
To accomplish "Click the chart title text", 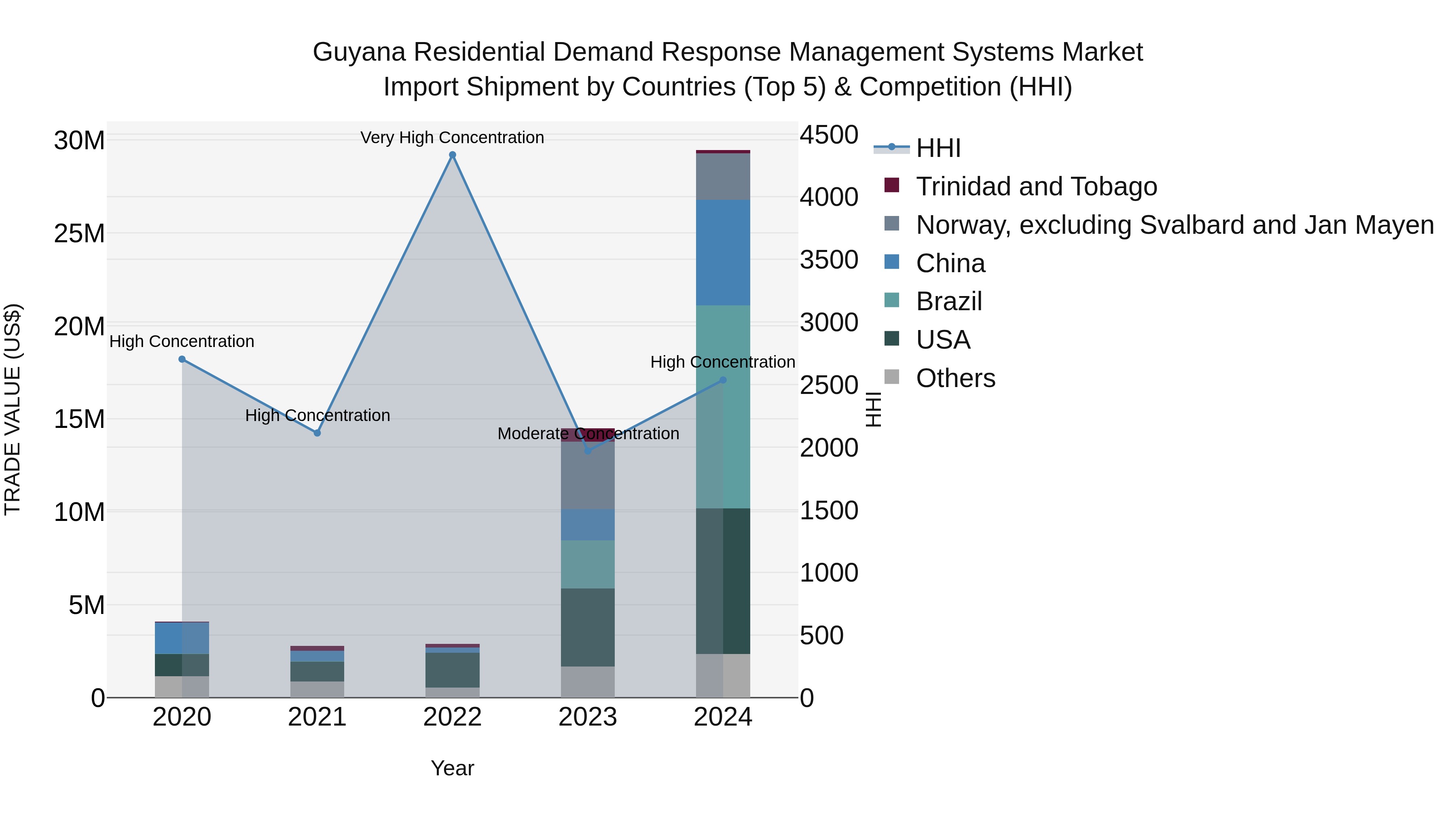I will pyautogui.click(x=728, y=70).
